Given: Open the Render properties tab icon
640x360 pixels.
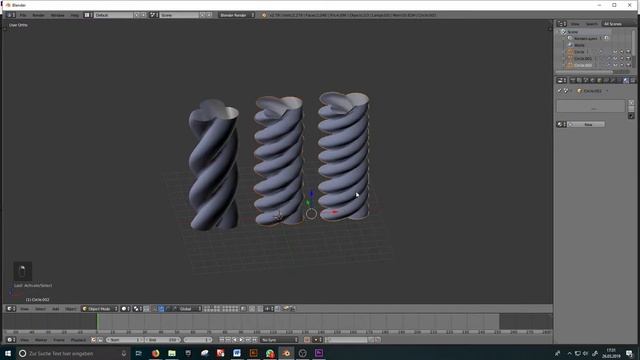Looking at the screenshot, I should pyautogui.click(x=573, y=80).
